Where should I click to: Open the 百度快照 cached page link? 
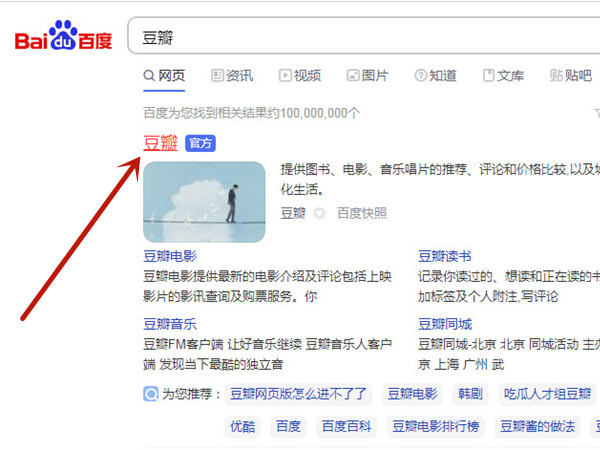coord(361,213)
